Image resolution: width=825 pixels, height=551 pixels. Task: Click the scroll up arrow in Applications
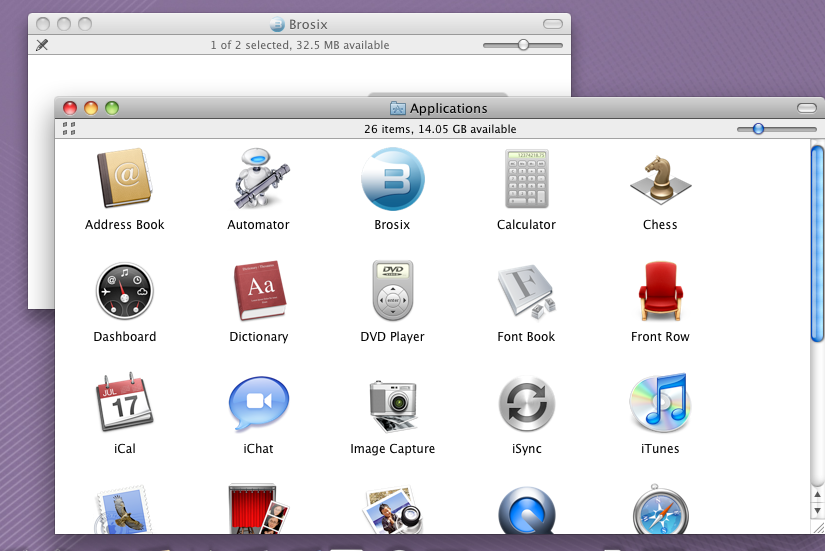click(817, 494)
